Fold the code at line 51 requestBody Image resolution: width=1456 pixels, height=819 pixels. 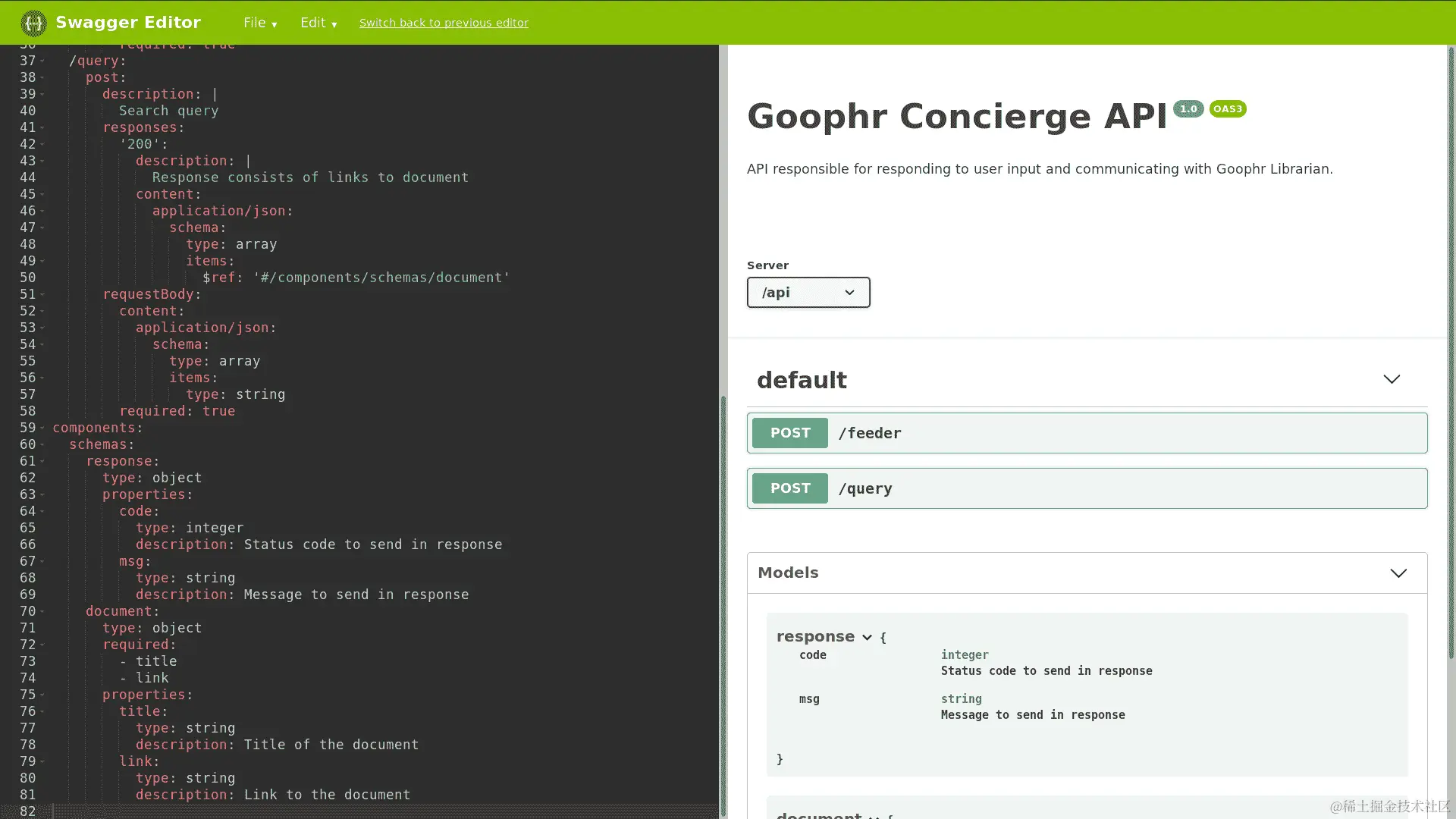coord(42,295)
